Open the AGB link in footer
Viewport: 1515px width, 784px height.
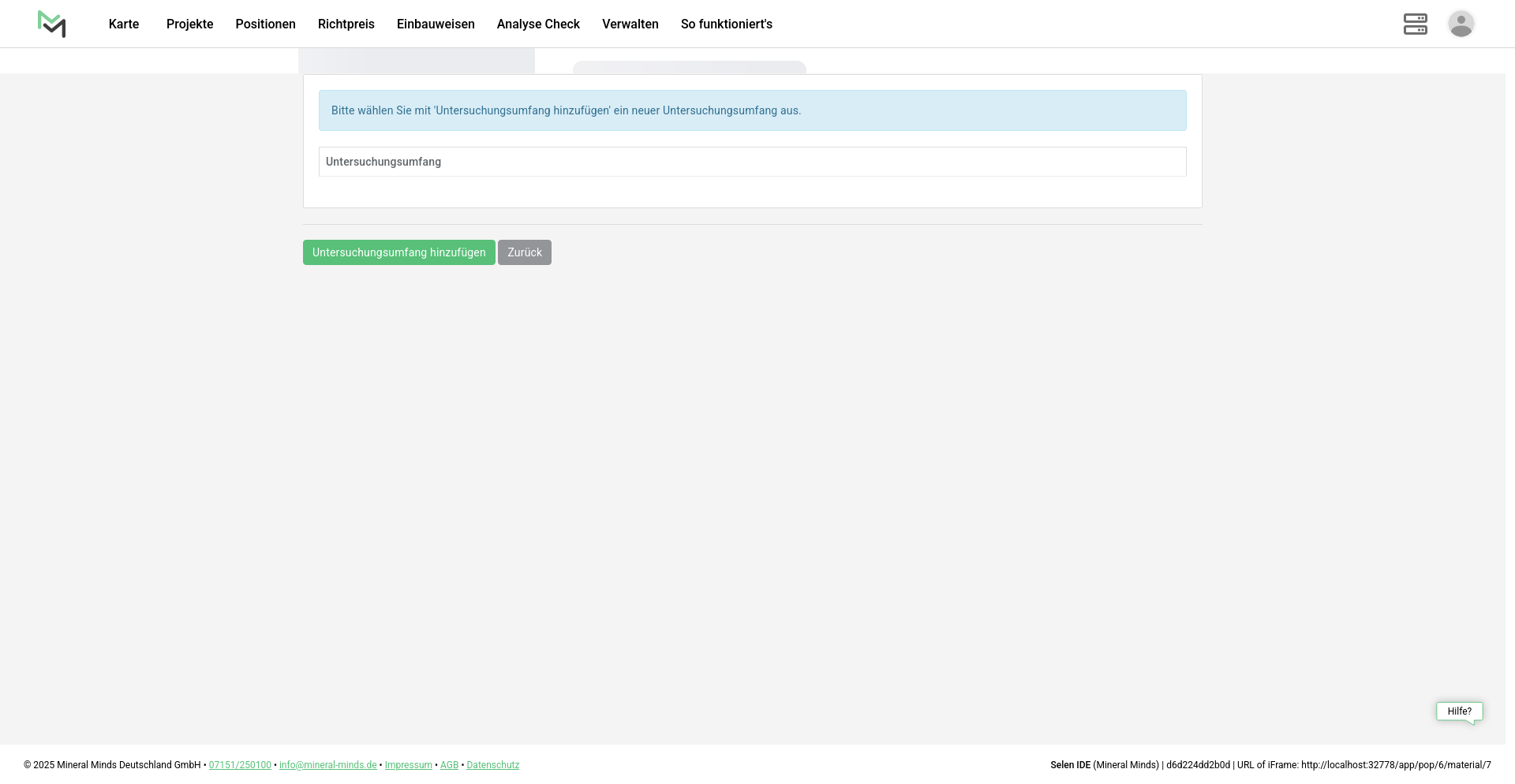[449, 765]
